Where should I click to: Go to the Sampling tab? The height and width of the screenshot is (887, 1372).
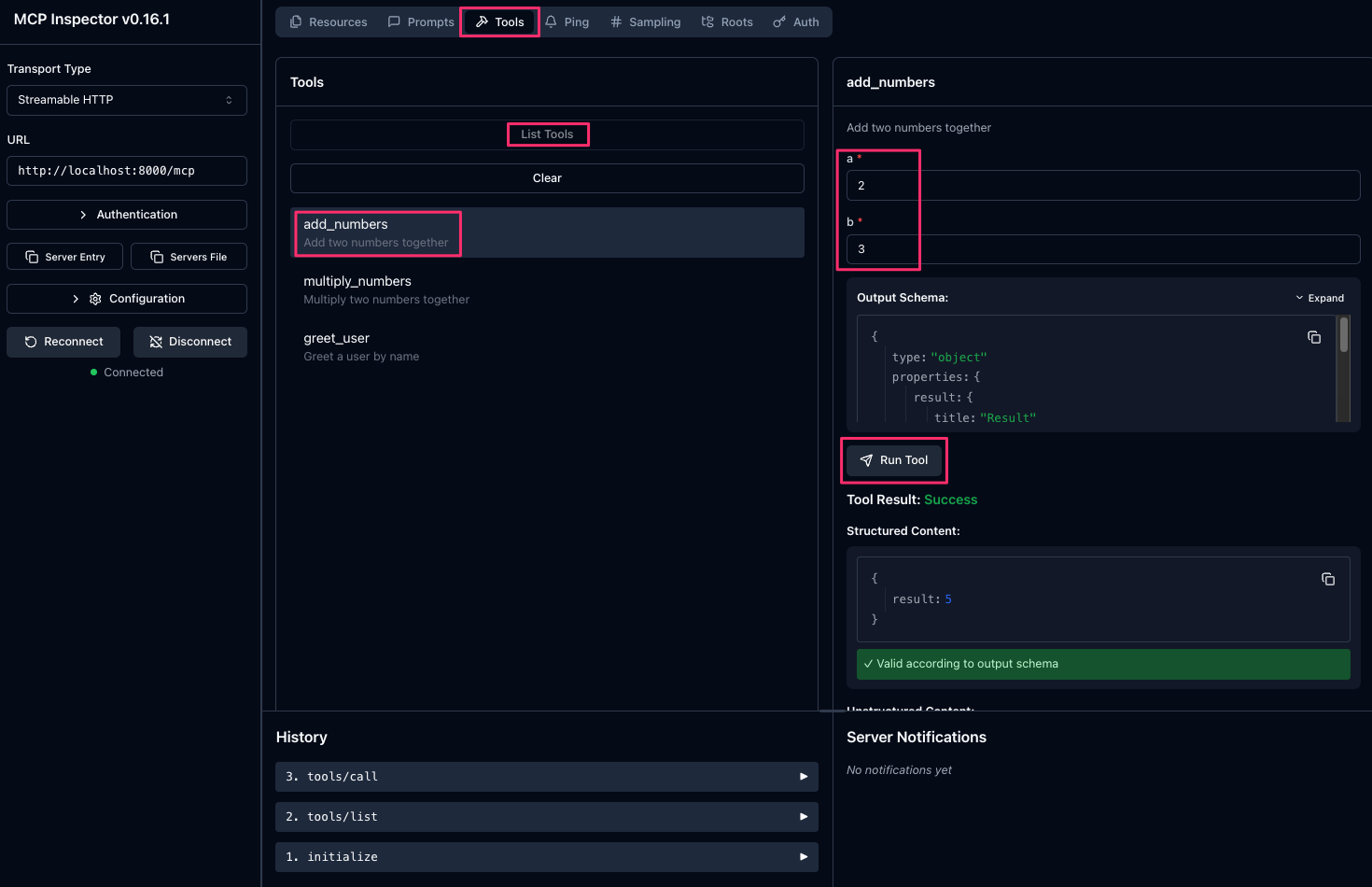click(x=646, y=21)
